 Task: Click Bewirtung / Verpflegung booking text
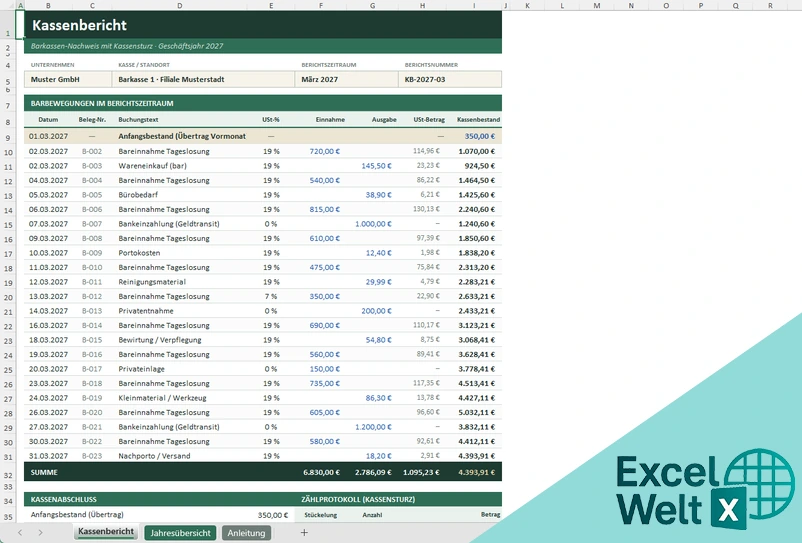point(160,340)
